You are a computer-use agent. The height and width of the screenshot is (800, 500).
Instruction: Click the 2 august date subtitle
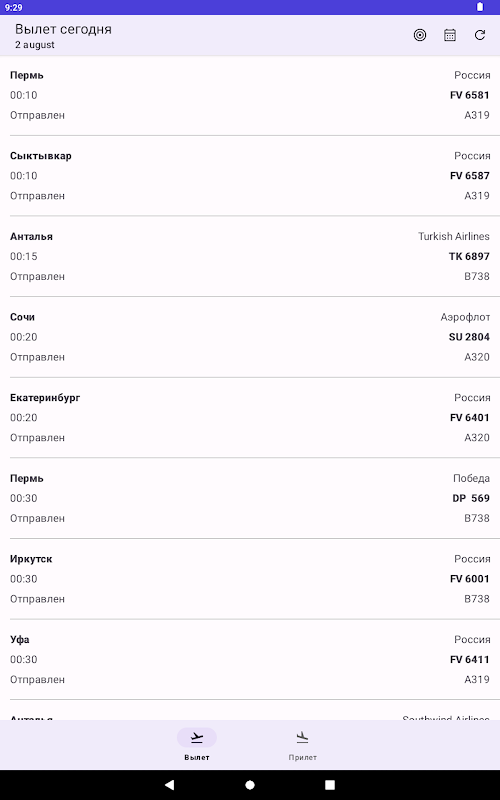coord(35,45)
